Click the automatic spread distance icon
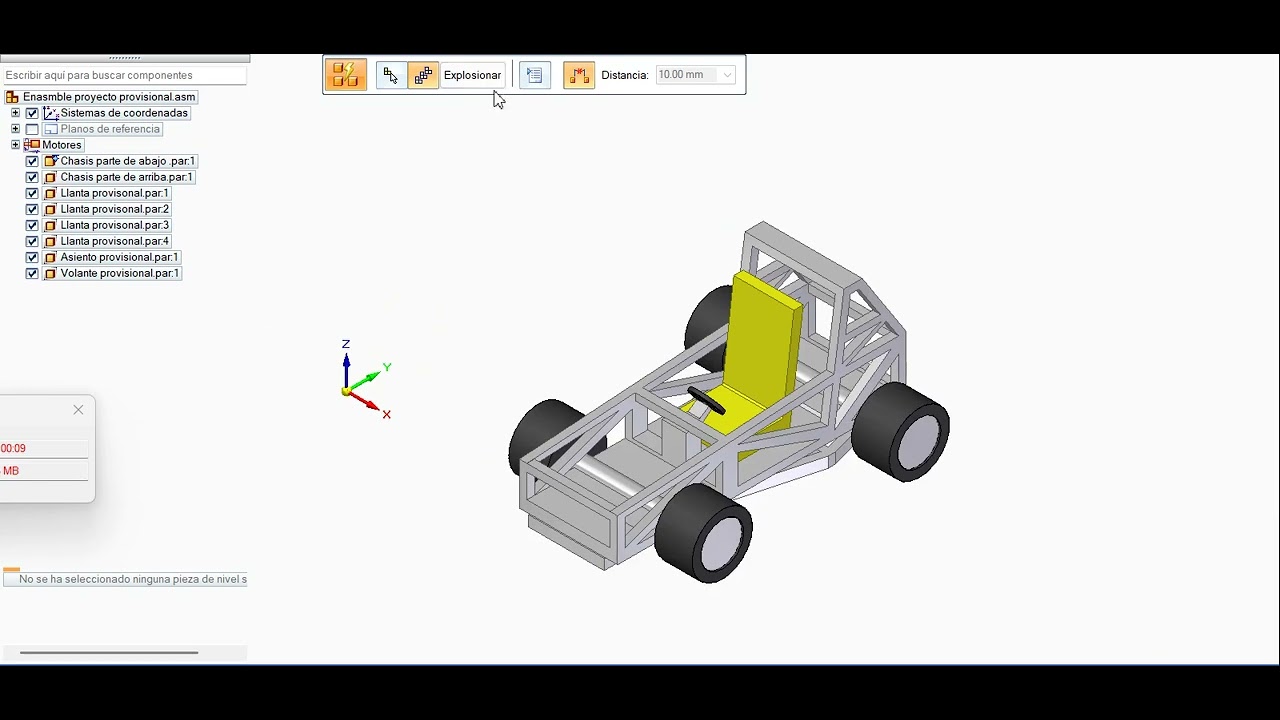This screenshot has height=720, width=1280. (579, 75)
